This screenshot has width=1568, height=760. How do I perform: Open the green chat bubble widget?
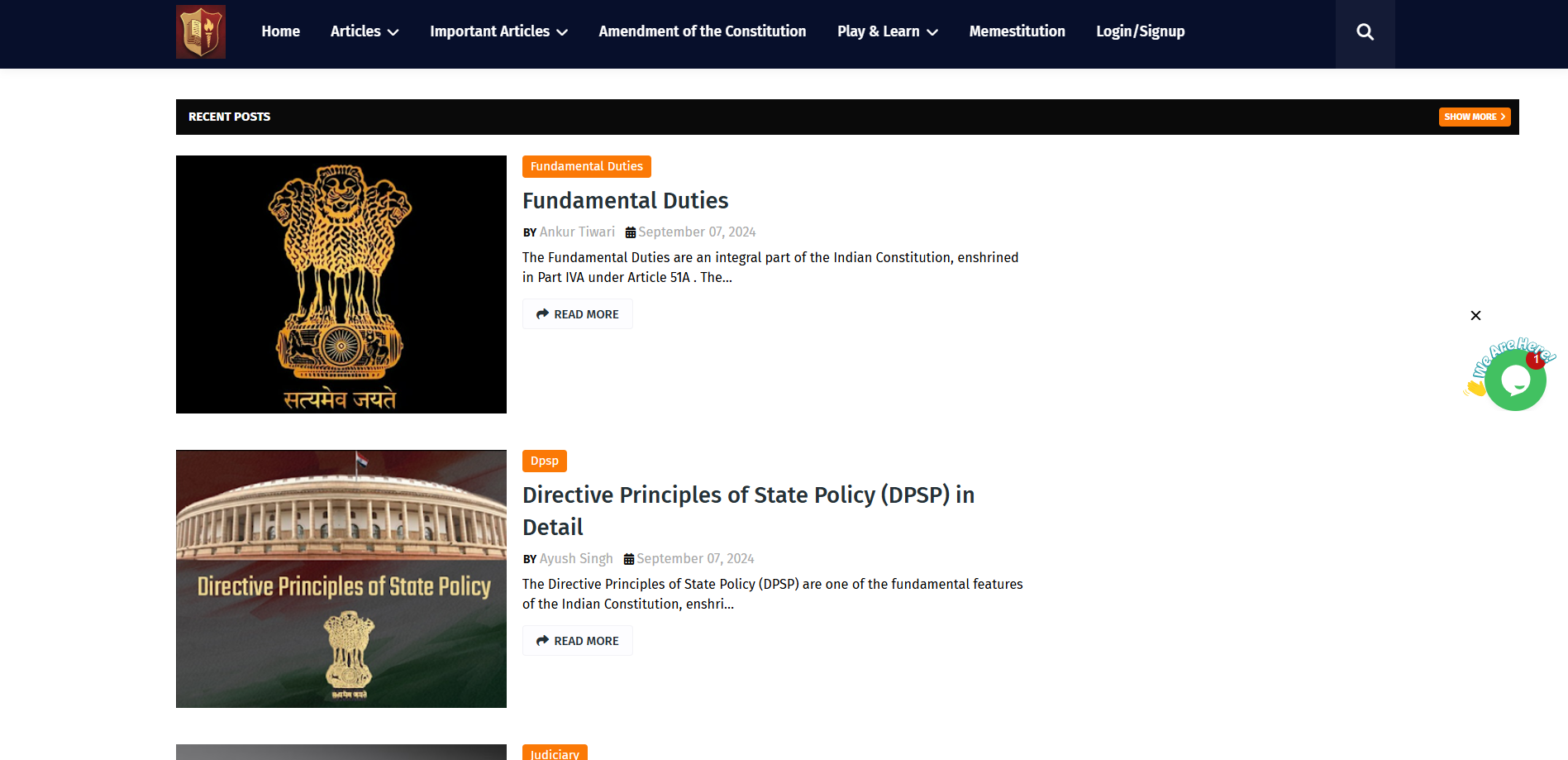click(1515, 380)
